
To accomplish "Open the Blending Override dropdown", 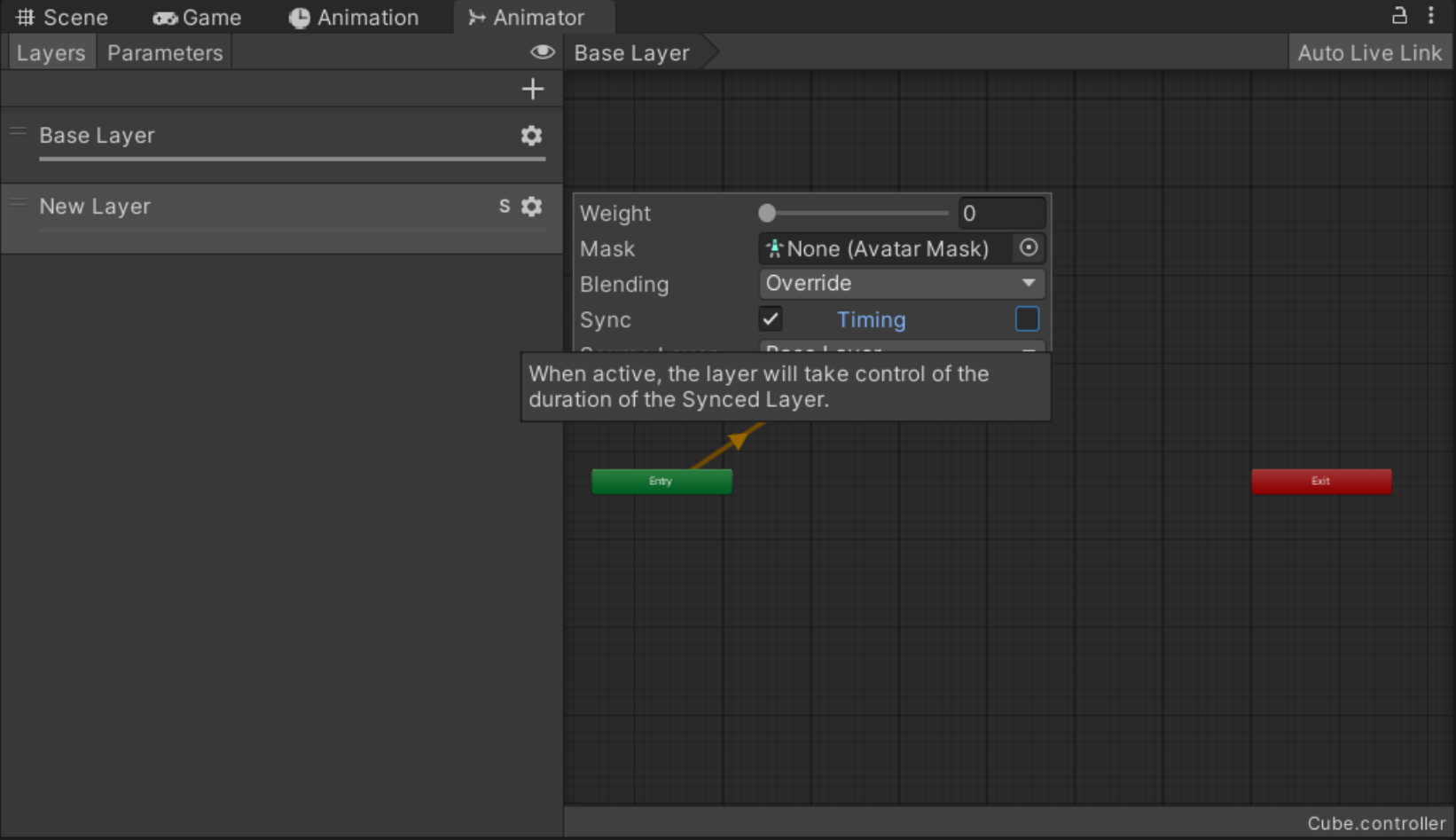I will click(x=902, y=284).
